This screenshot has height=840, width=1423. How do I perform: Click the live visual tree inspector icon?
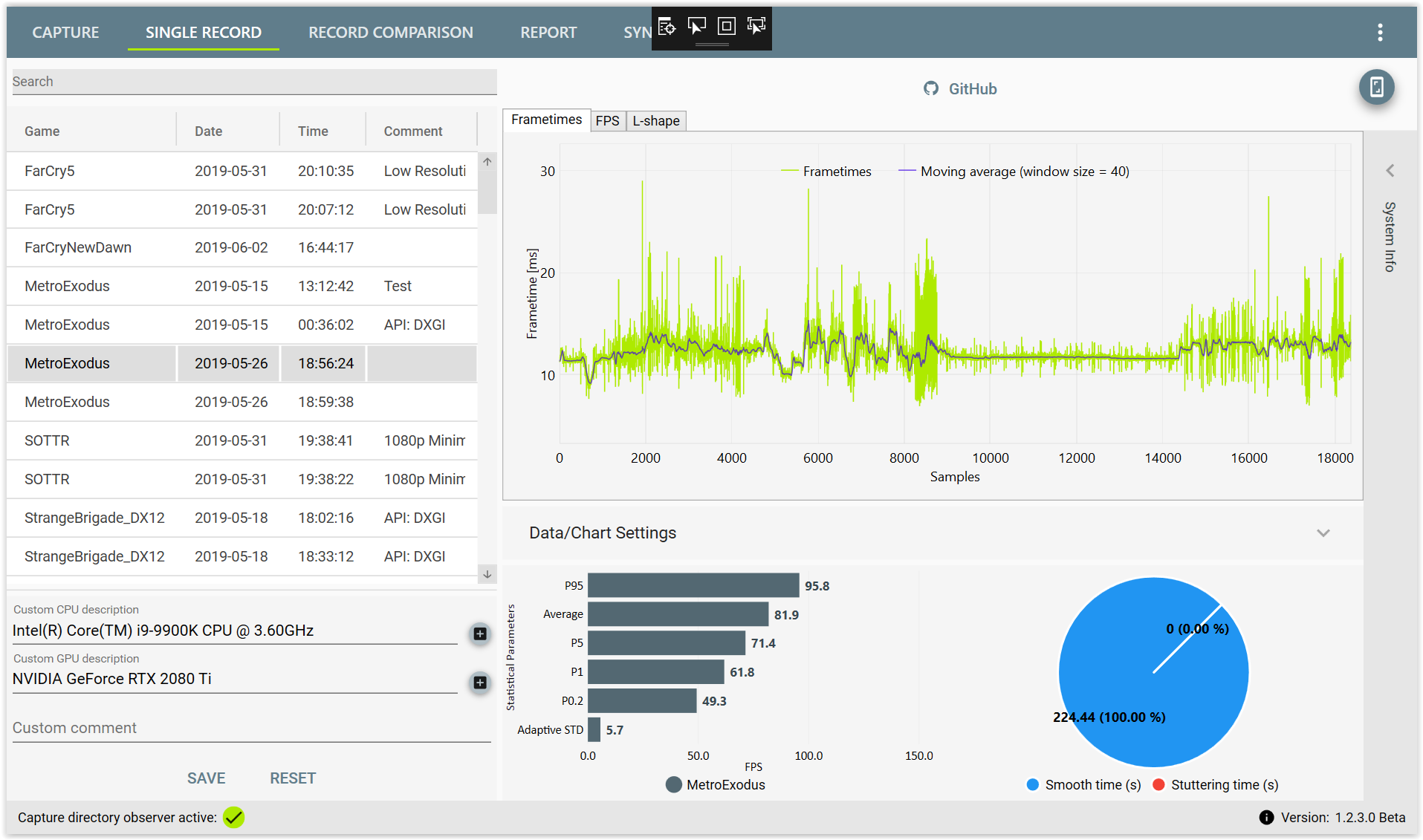667,27
